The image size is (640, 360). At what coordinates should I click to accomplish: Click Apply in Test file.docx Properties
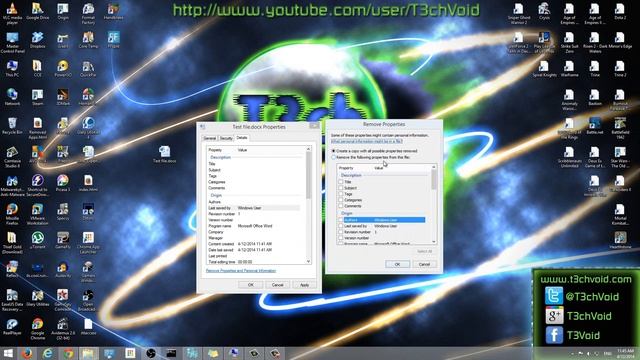304,285
